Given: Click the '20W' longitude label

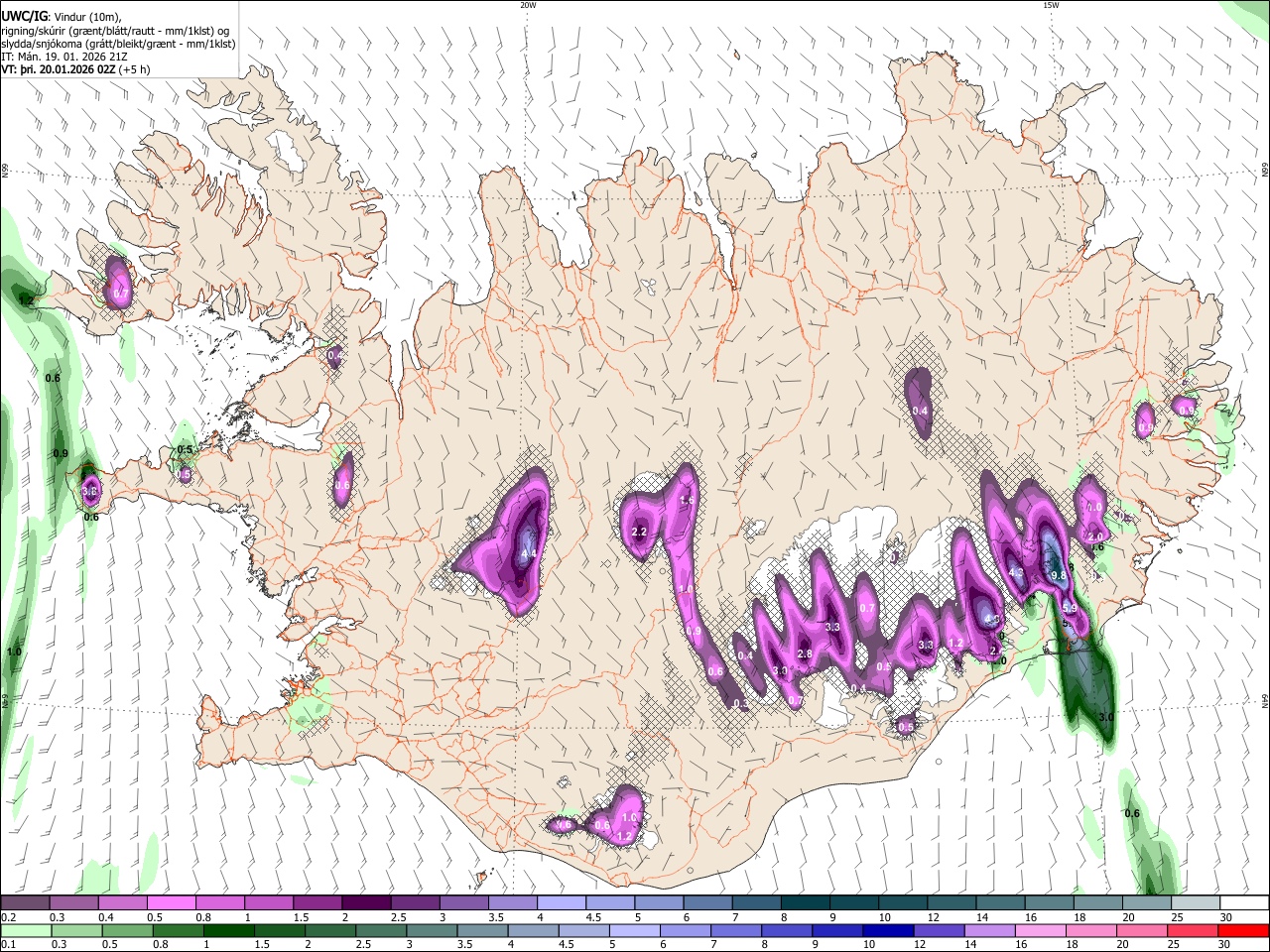Looking at the screenshot, I should 528,5.
